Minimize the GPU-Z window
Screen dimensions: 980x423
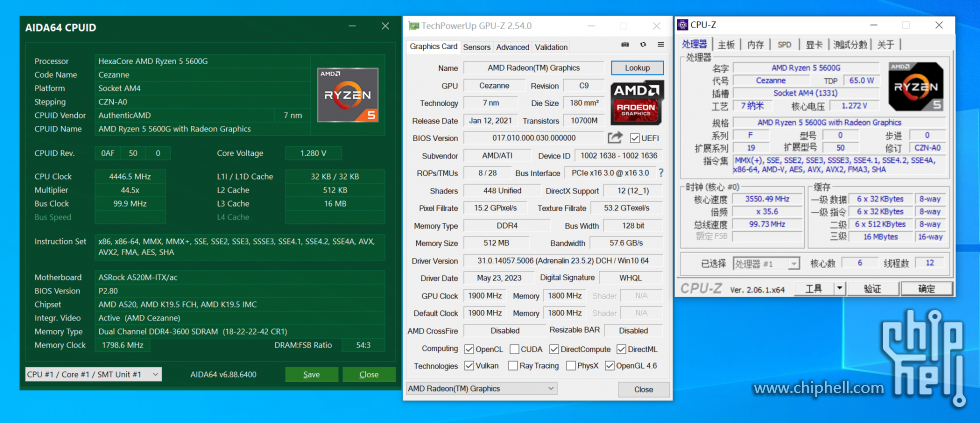tap(590, 26)
